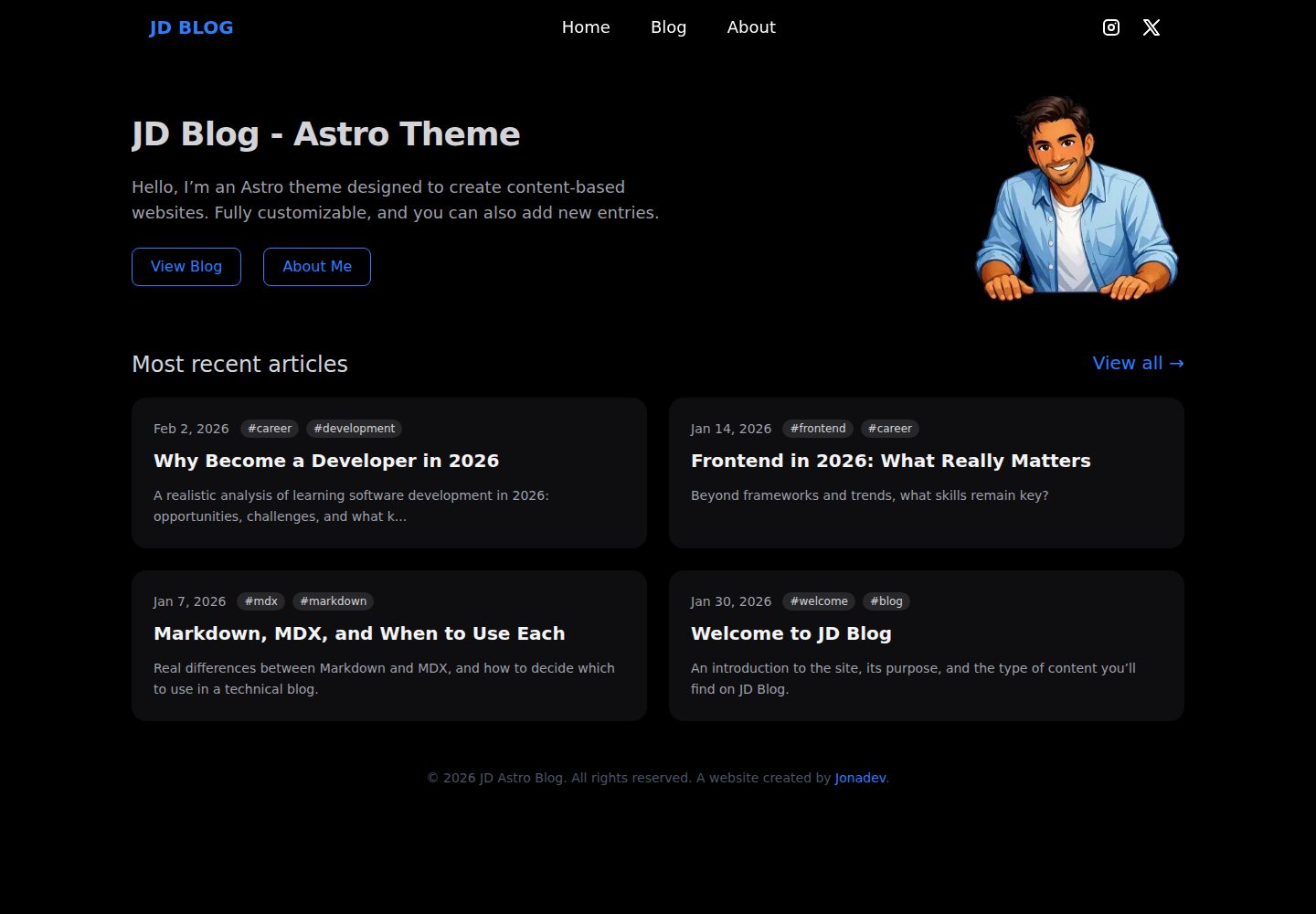
Task: Click the View Blog button
Action: [186, 267]
